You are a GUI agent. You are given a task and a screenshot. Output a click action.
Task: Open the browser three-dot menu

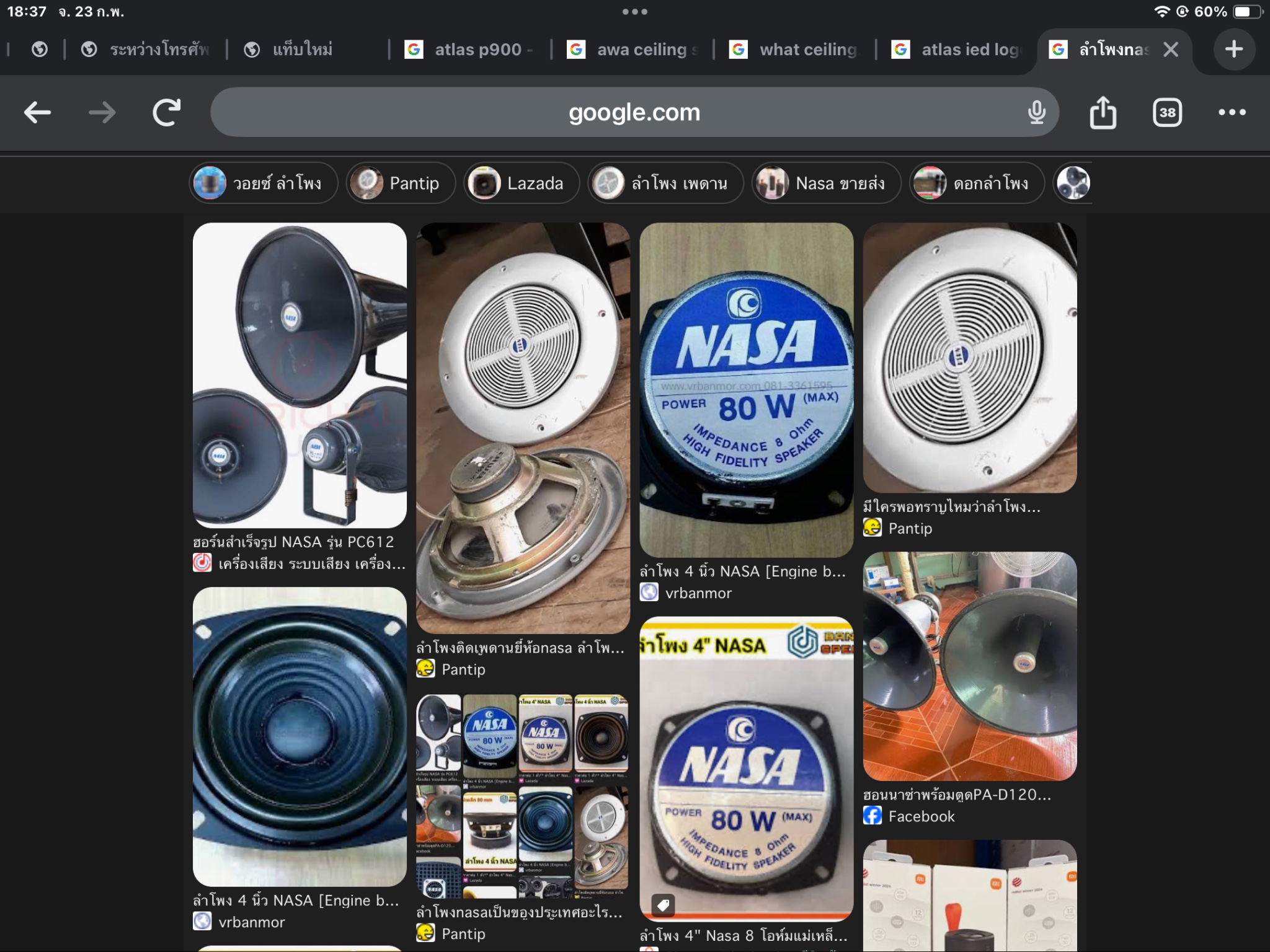pos(1232,112)
